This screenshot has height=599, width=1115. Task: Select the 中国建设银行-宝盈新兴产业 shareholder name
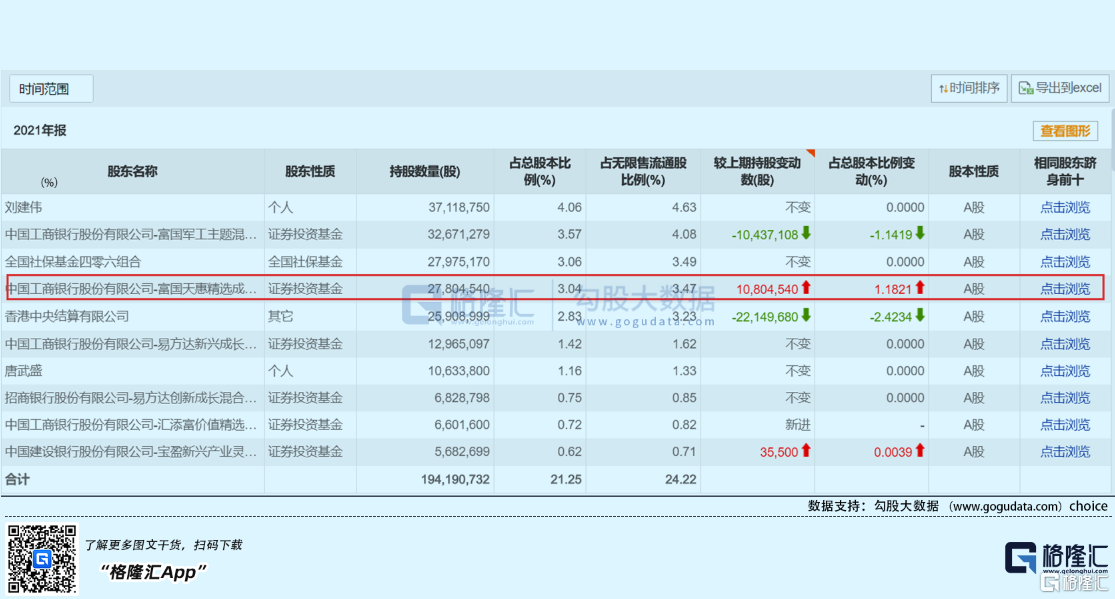[x=131, y=452]
